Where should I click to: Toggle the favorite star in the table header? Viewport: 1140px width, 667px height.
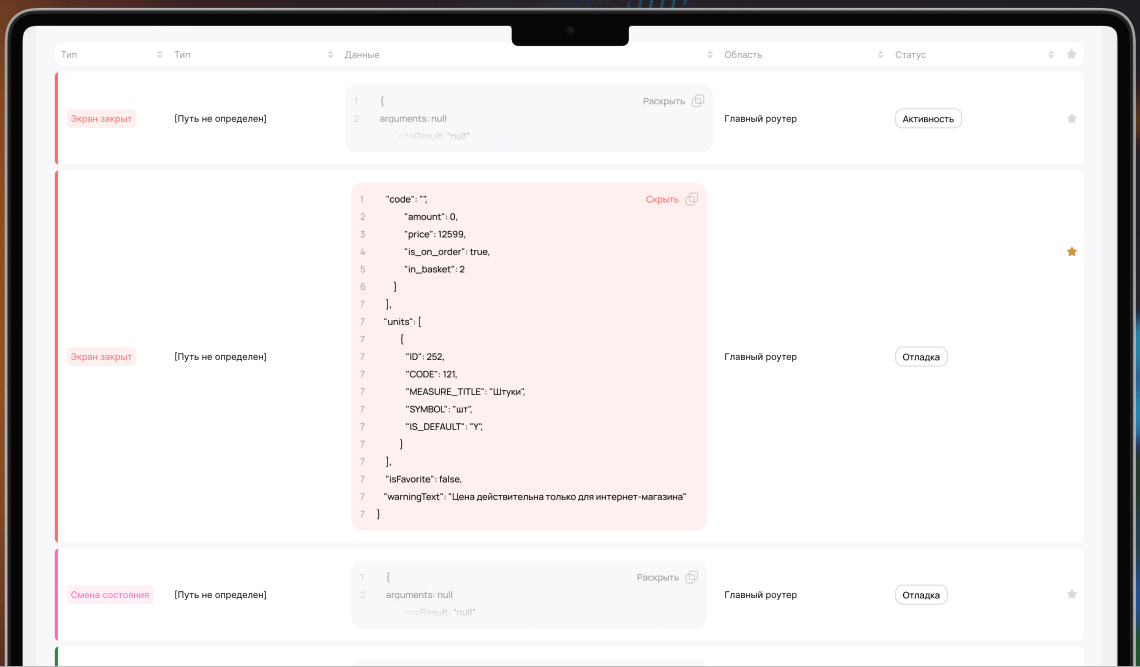coord(1071,55)
